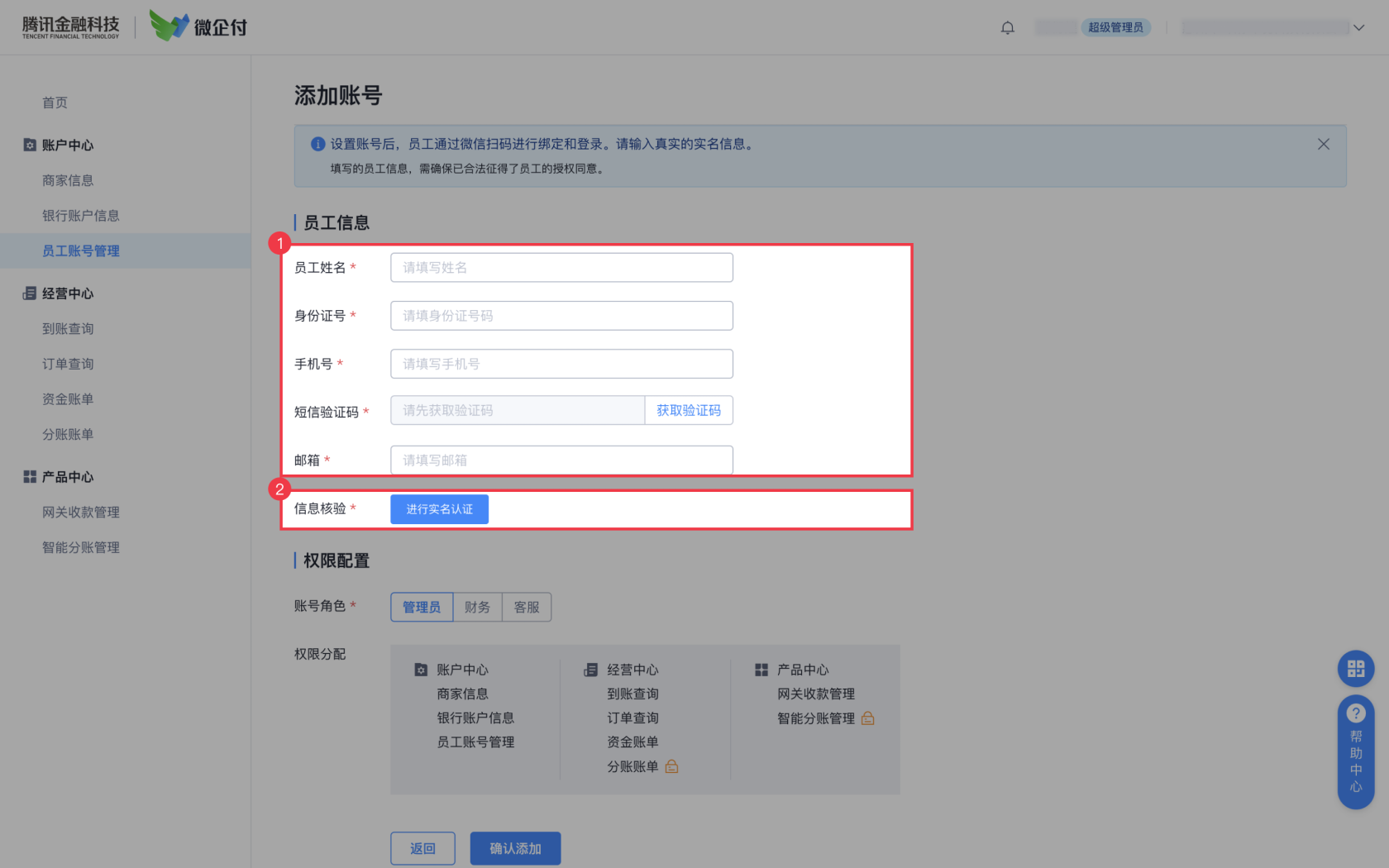The image size is (1389, 868).
Task: Focus the 员工姓名 input field
Action: [561, 268]
